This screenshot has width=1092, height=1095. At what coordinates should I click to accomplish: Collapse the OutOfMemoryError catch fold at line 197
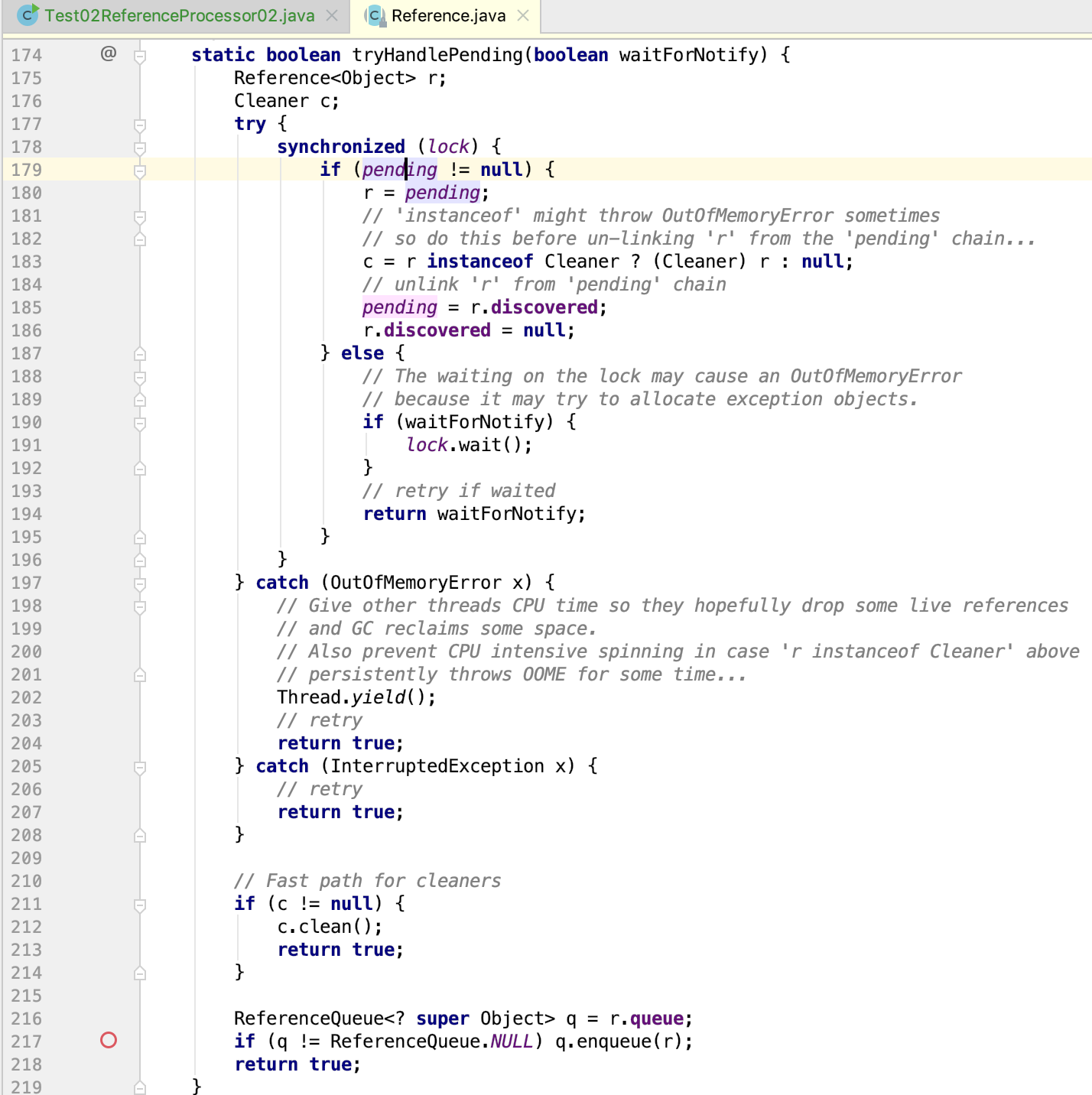139,583
